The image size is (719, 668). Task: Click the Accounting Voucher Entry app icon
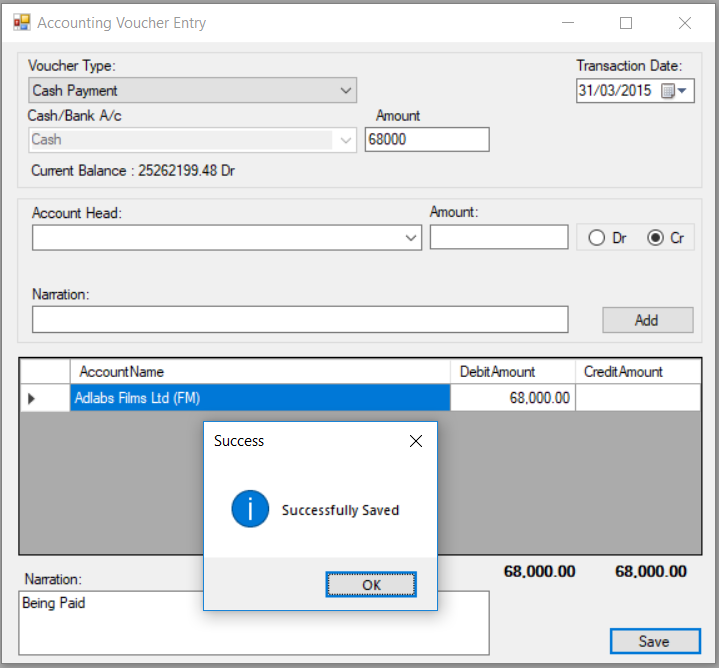[22, 22]
